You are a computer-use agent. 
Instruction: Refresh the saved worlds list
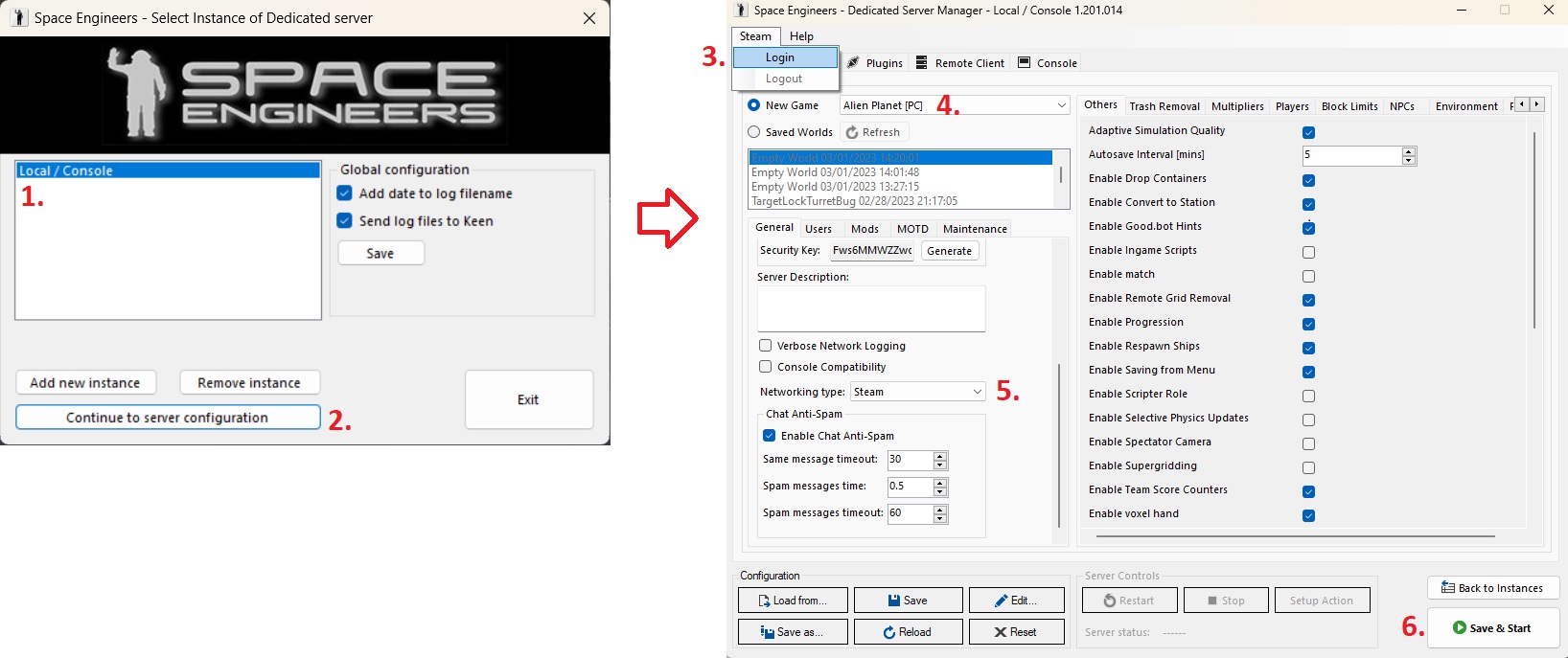point(873,132)
